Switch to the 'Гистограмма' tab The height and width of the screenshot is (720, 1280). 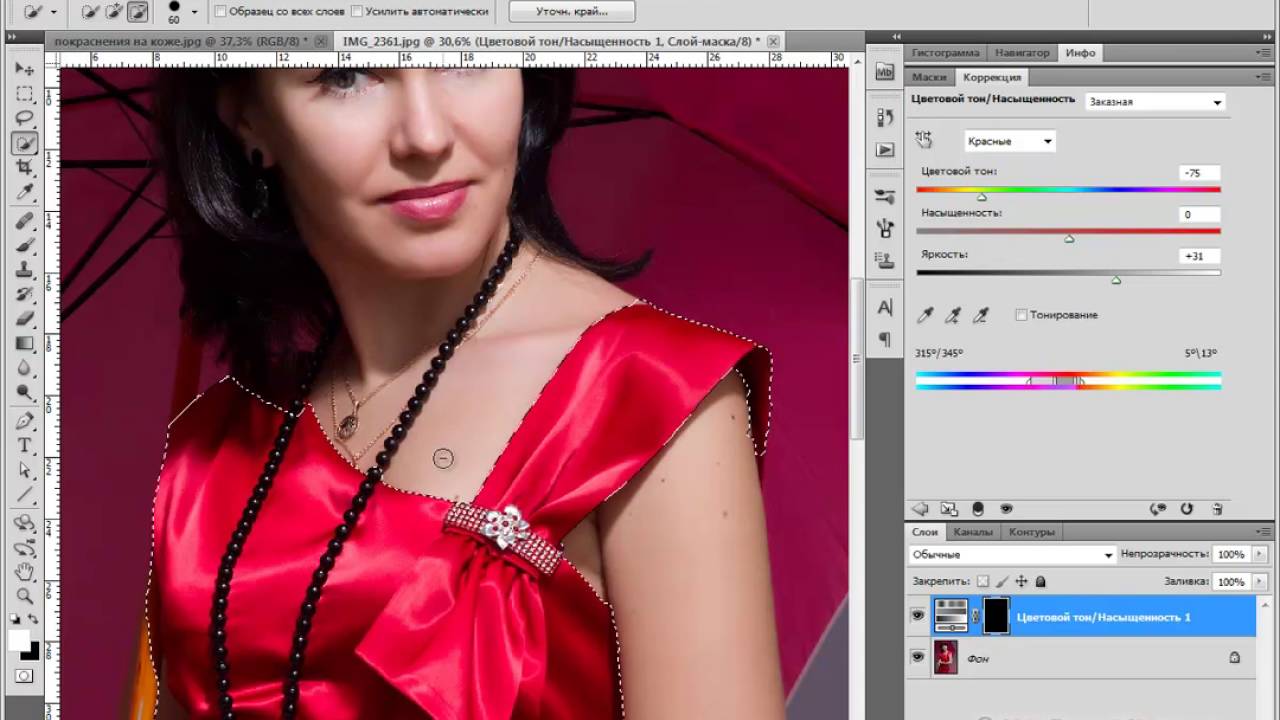[945, 53]
